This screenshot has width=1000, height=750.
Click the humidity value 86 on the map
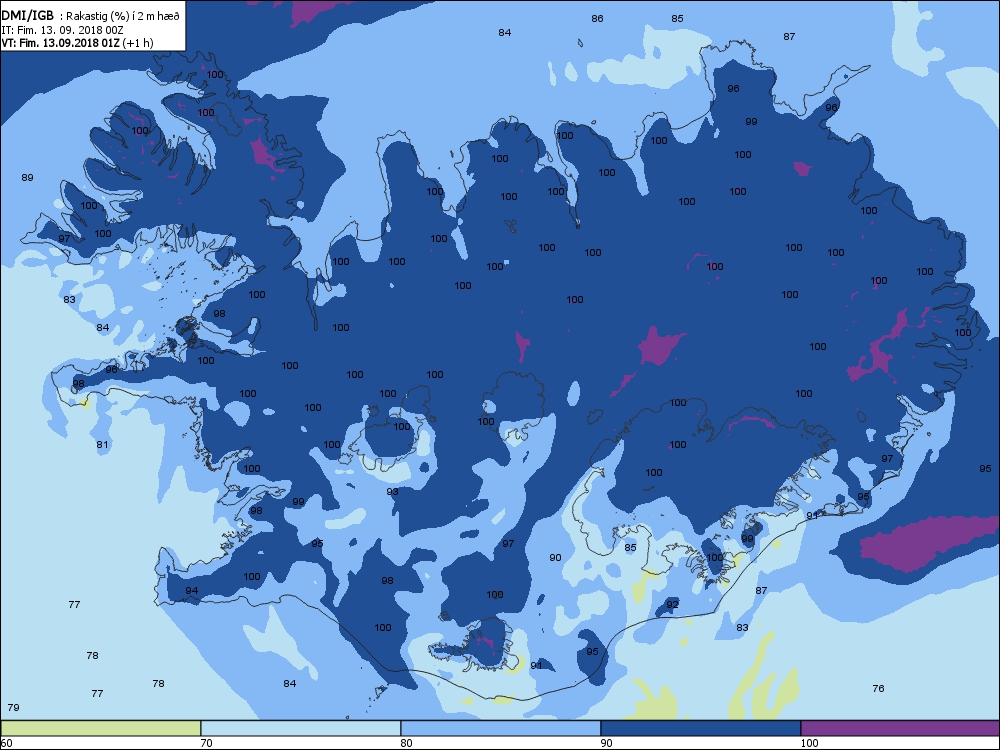tap(597, 18)
